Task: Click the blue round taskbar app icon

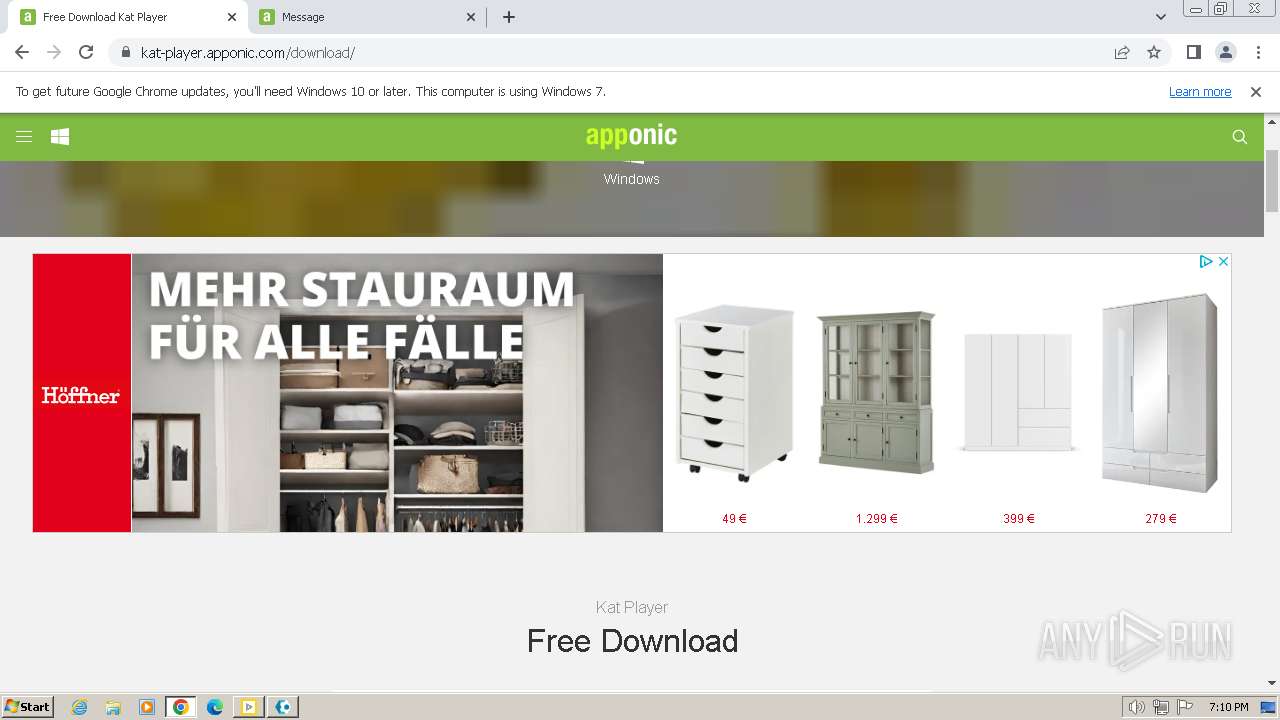Action: [283, 707]
